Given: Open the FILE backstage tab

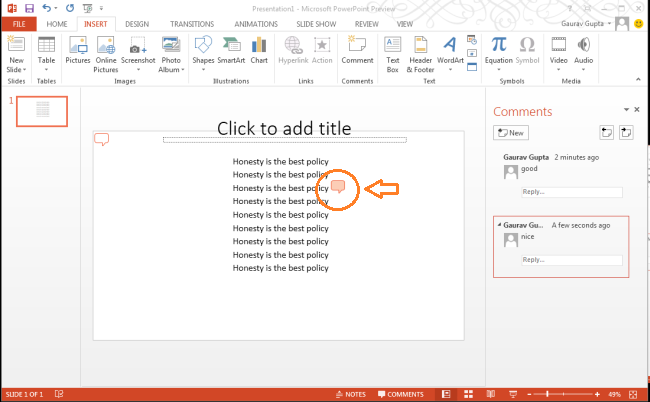Looking at the screenshot, I should pos(19,24).
